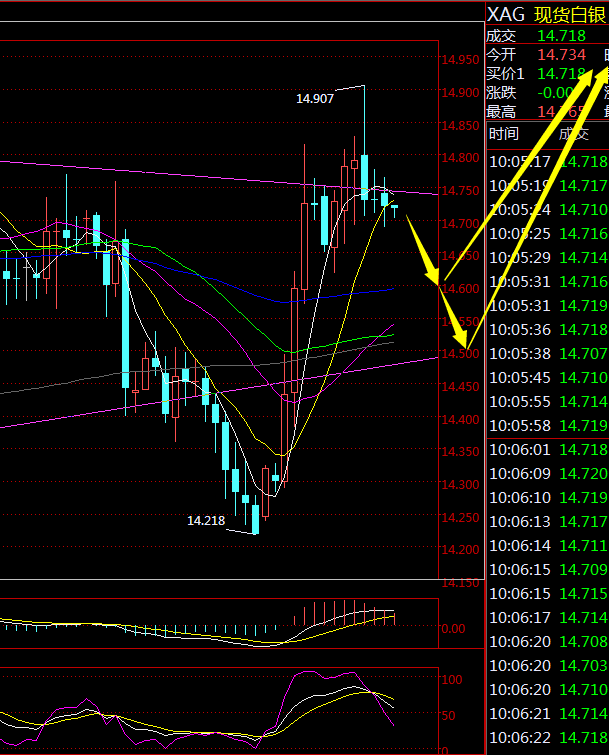Click the MACD 0.00 zero-line label
This screenshot has height=755, width=609.
454,628
